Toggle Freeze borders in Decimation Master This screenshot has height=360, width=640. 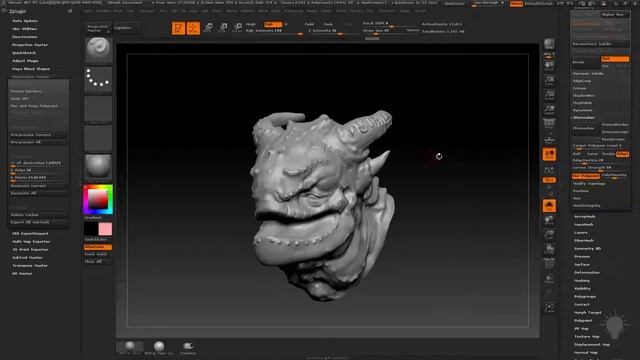click(38, 91)
